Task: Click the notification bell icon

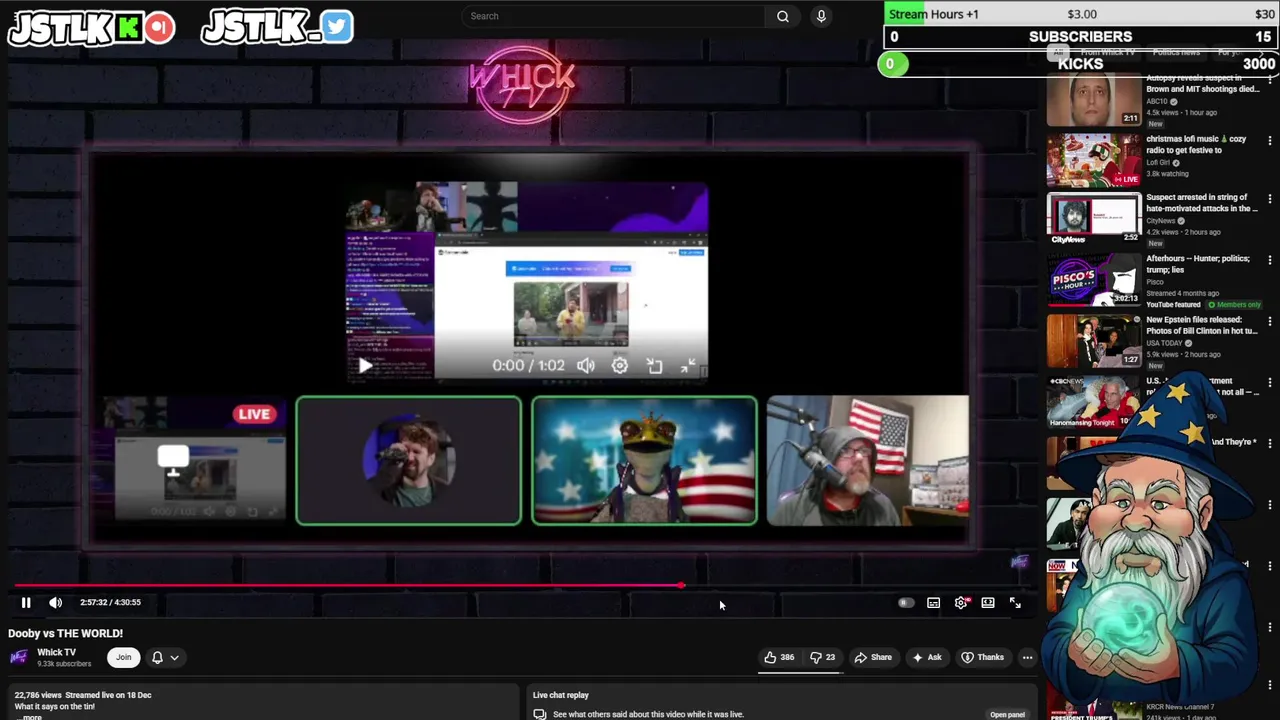Action: pyautogui.click(x=157, y=657)
